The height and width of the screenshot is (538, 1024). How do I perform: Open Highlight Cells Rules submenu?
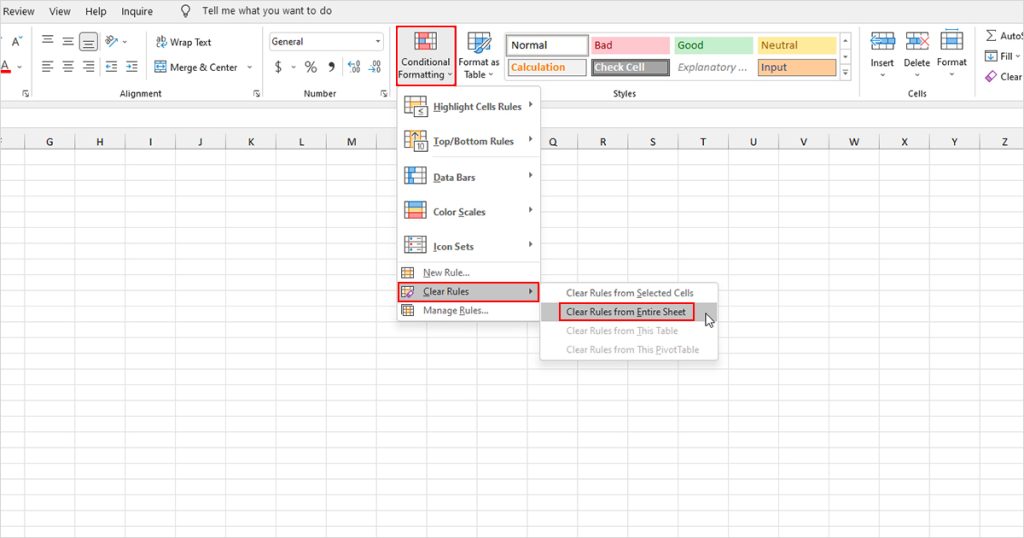tap(468, 106)
